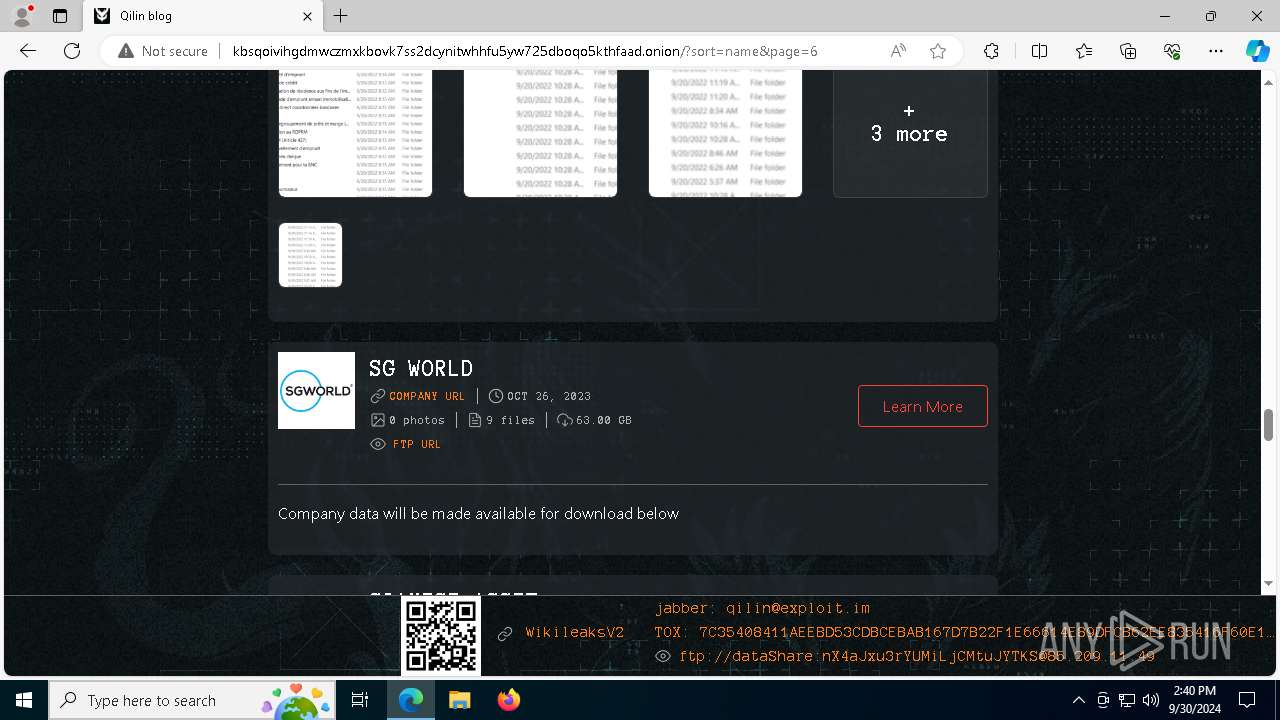Viewport: 1280px width, 720px height.
Task: Open Settings and more menu
Action: coord(1216,51)
